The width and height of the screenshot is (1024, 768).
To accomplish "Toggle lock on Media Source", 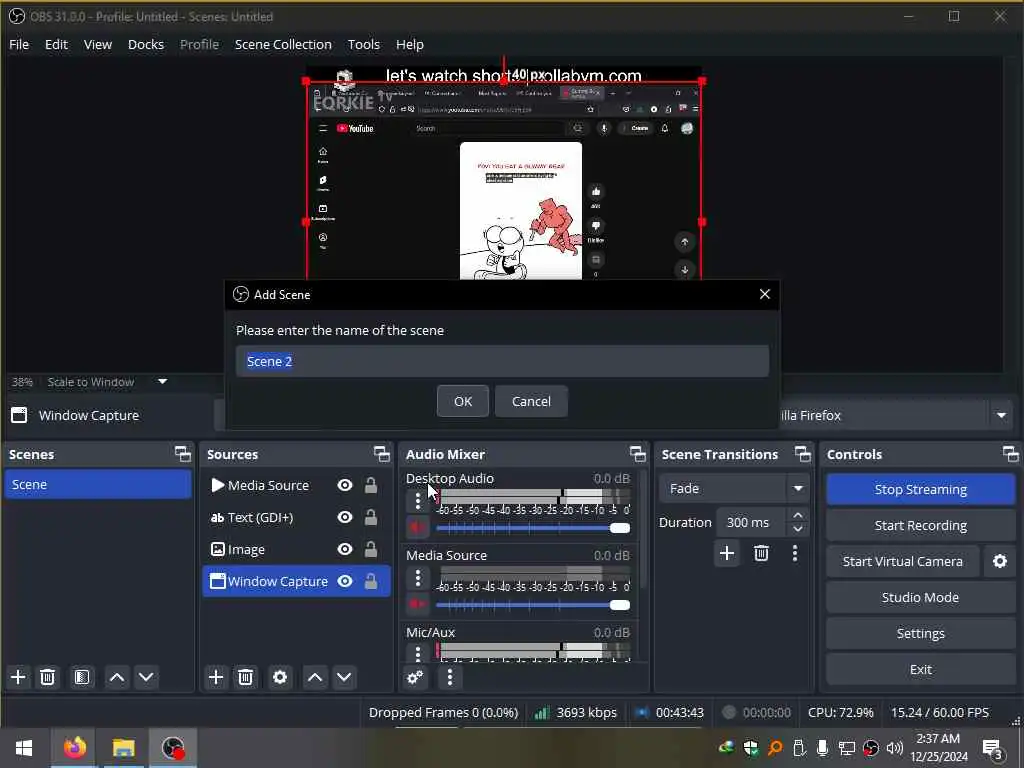I will [x=371, y=485].
